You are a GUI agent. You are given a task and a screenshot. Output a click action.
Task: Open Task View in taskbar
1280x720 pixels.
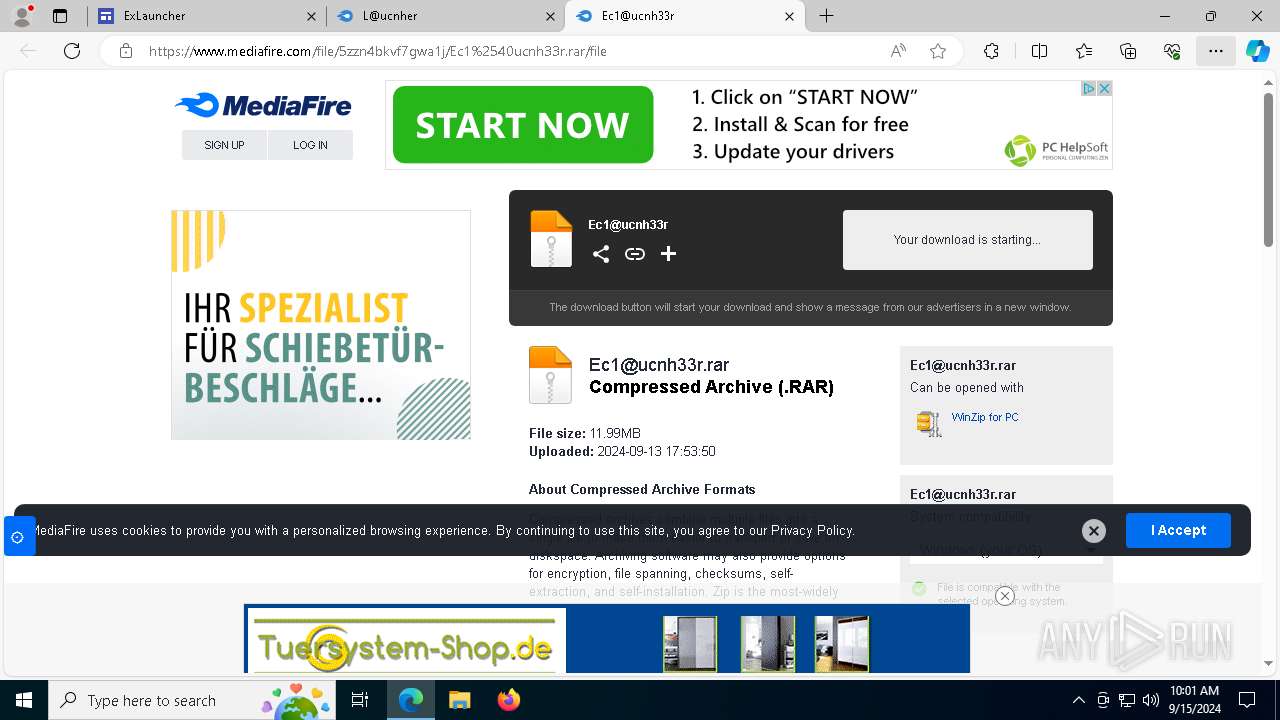(x=360, y=700)
